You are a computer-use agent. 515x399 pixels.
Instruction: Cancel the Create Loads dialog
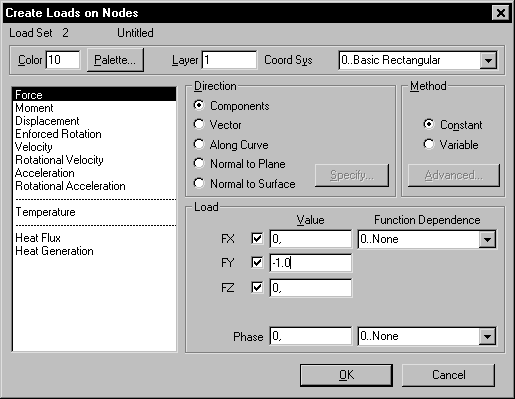(448, 375)
